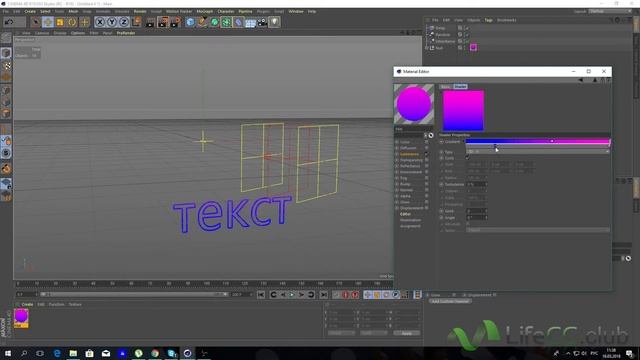Click the Light object icon
The height and width of the screenshot is (360, 640).
coord(275,22)
